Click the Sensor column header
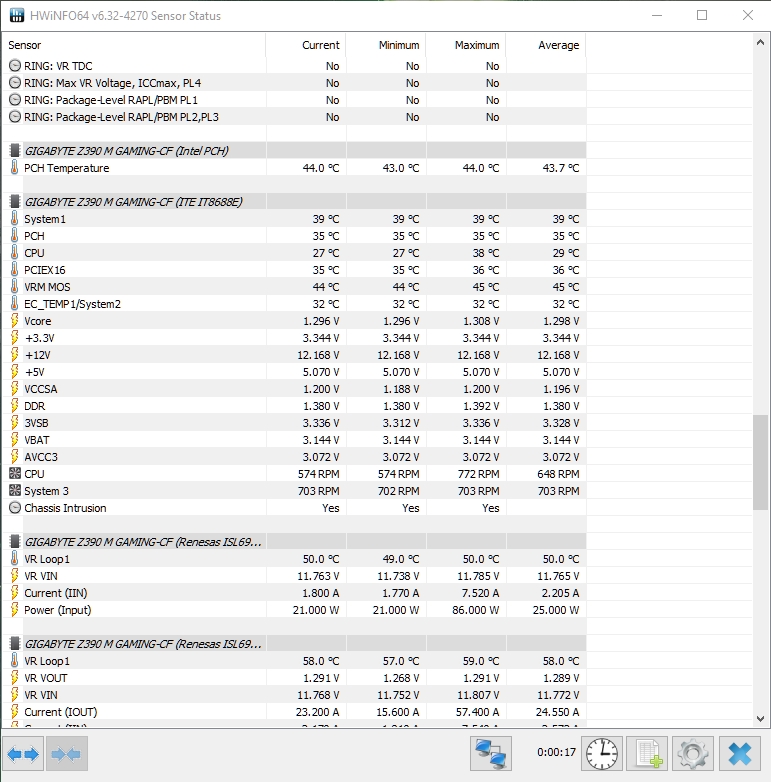Viewport: 771px width, 782px height. (134, 45)
